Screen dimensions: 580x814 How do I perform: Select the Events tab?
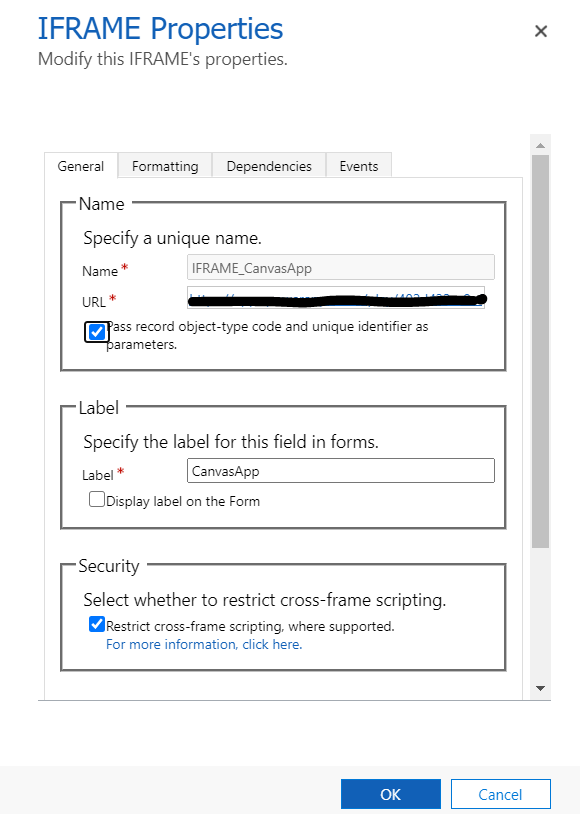click(x=358, y=166)
